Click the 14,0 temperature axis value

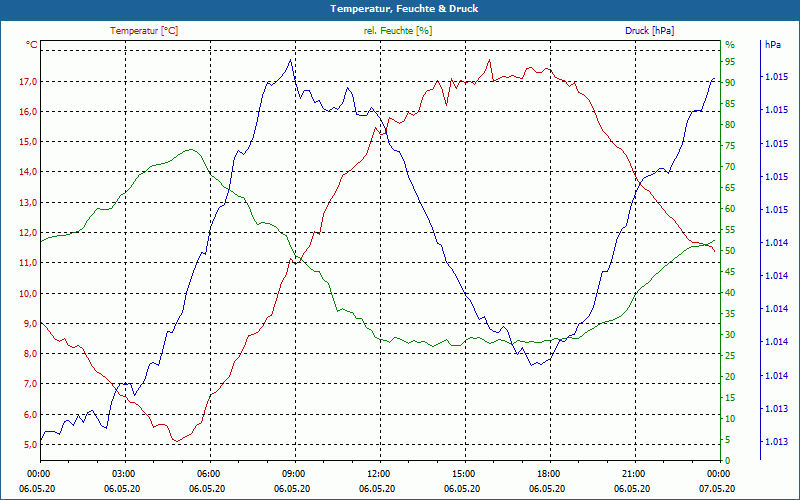[28, 172]
